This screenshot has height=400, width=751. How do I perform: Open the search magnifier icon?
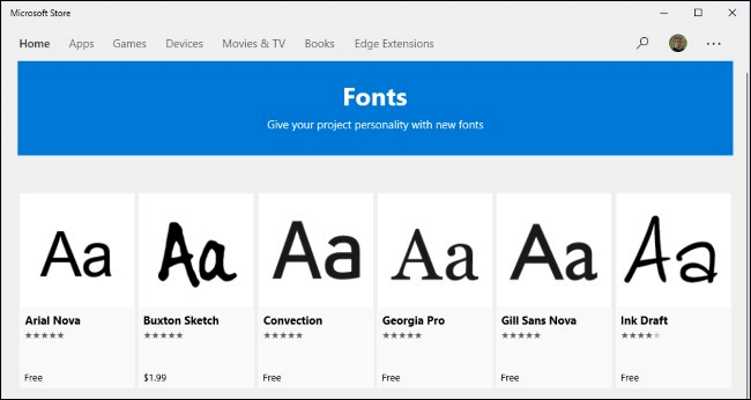642,44
